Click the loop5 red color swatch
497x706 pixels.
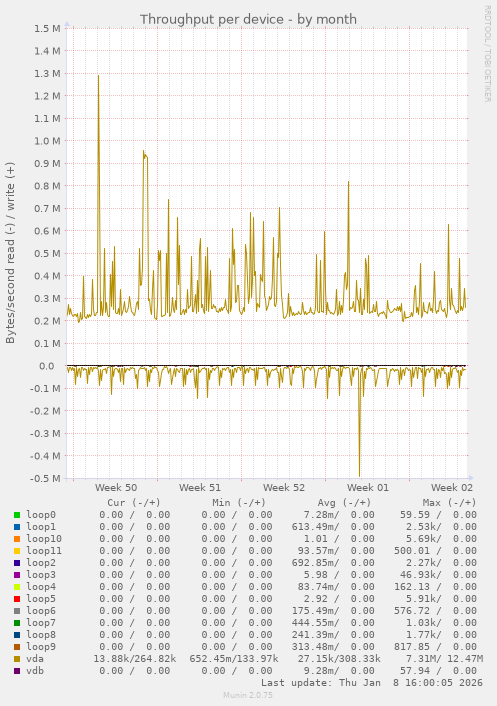(17, 599)
